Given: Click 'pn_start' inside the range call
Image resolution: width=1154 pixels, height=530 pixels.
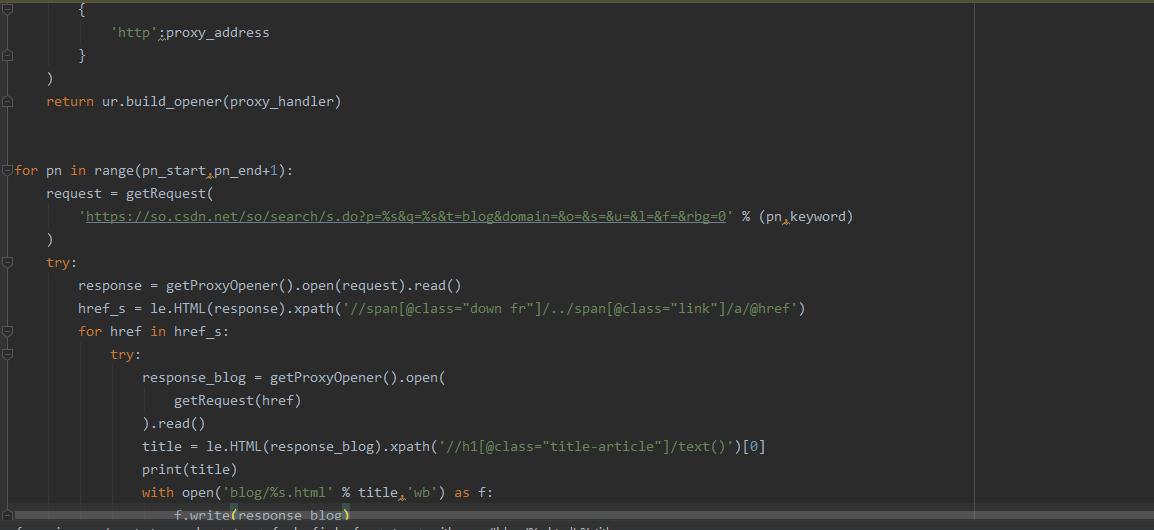Looking at the screenshot, I should coord(174,171).
